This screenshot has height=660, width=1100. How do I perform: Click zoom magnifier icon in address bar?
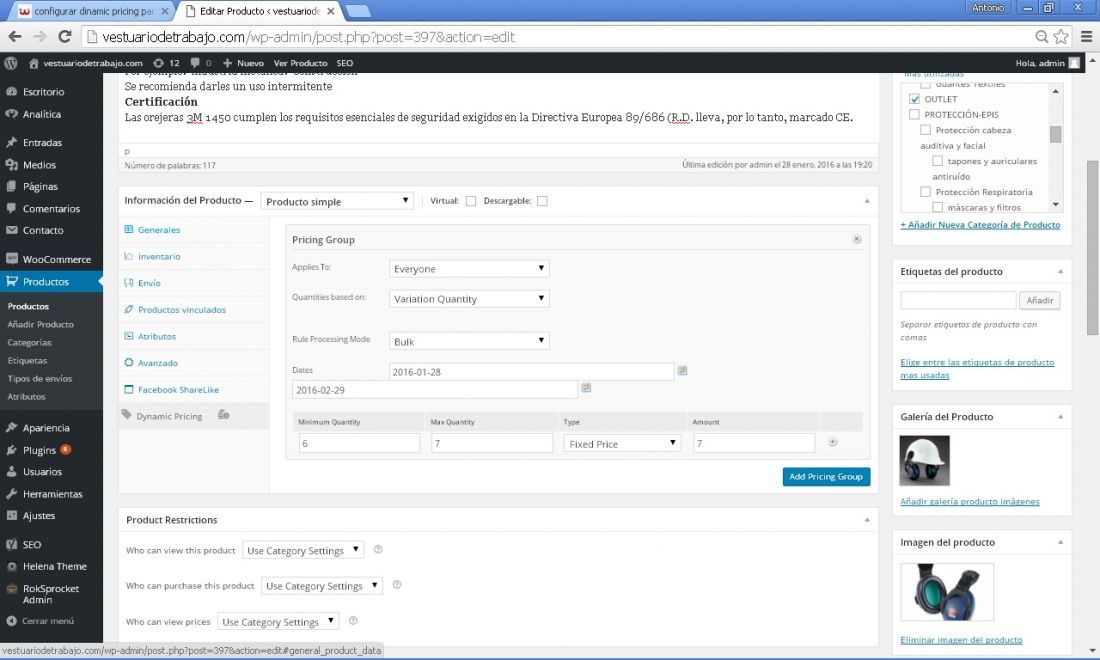click(1042, 36)
